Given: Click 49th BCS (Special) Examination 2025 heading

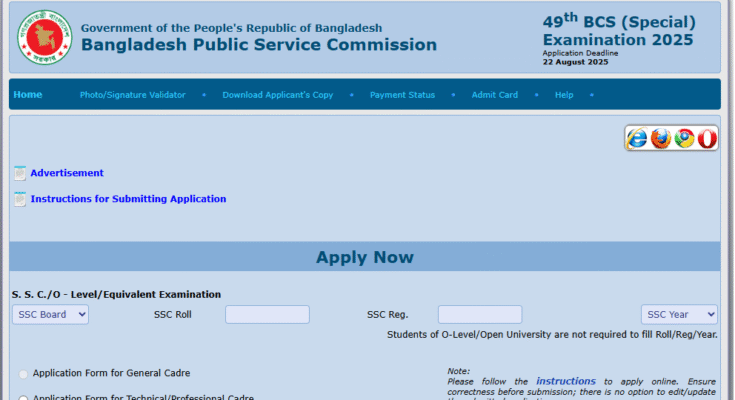Looking at the screenshot, I should pos(619,30).
